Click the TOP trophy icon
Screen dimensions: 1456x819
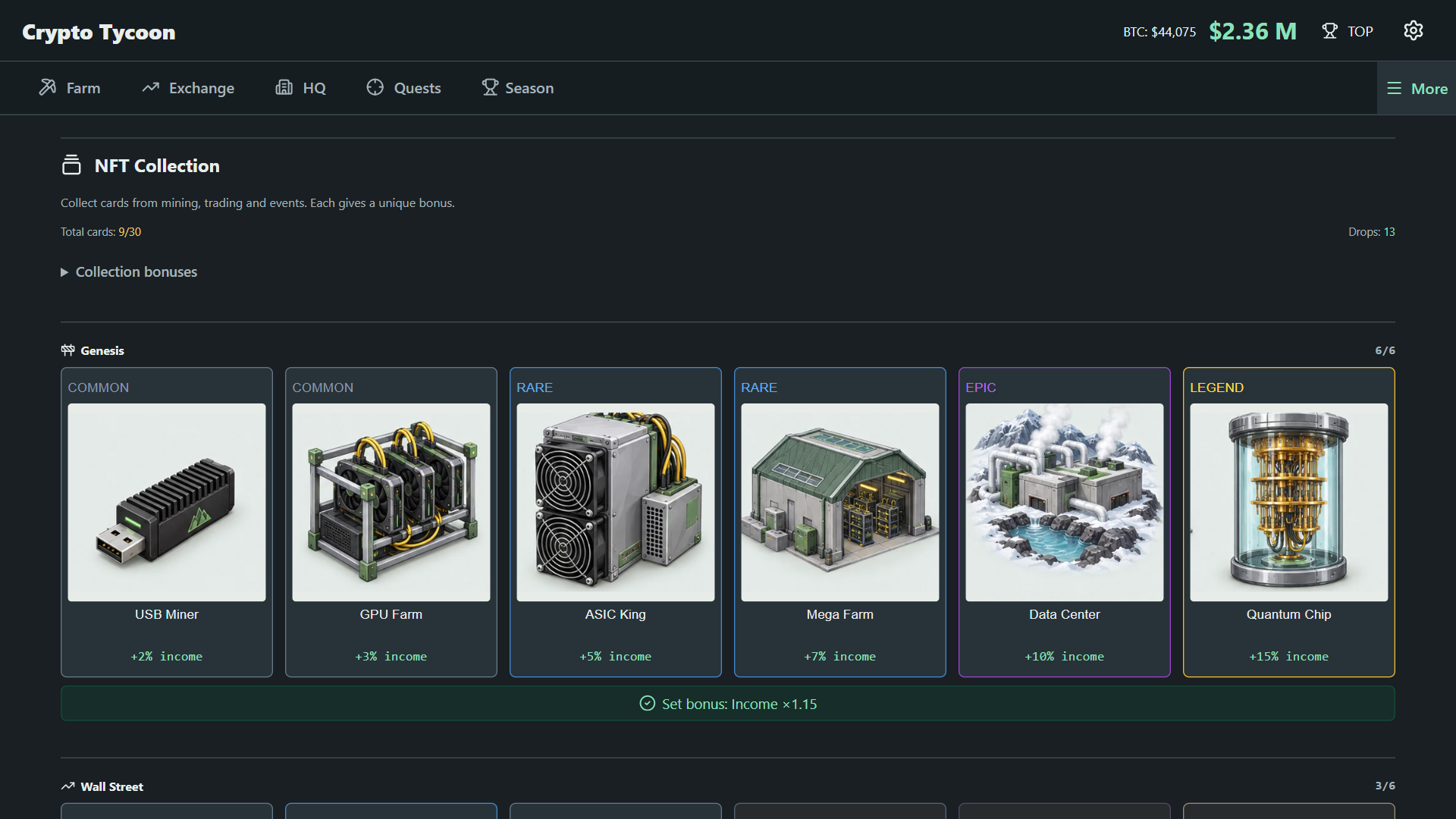(x=1329, y=31)
